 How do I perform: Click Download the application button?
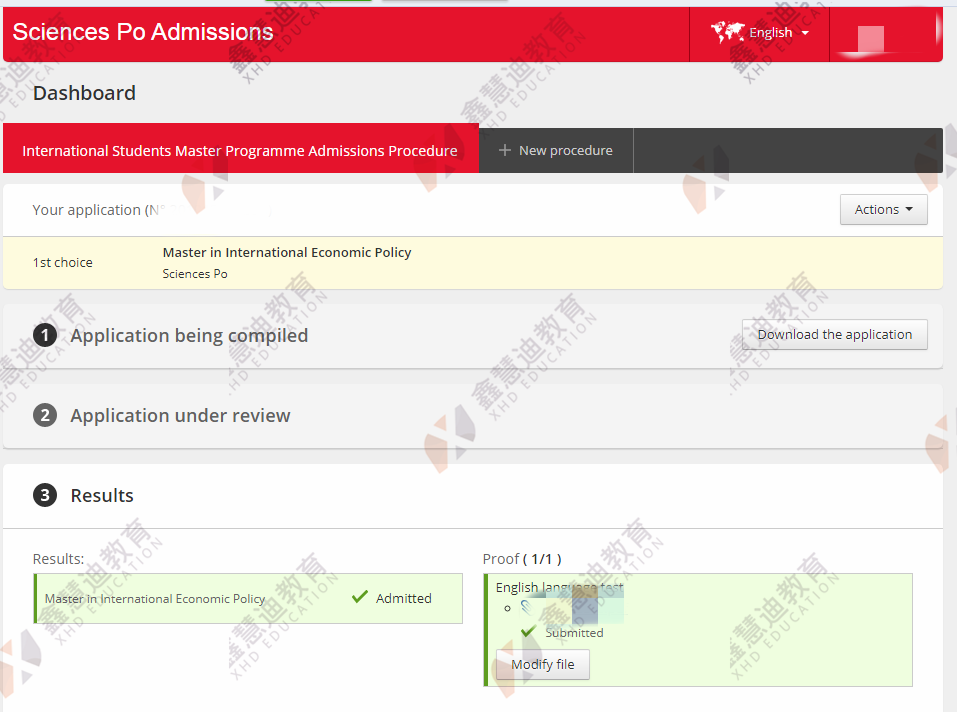pyautogui.click(x=834, y=334)
